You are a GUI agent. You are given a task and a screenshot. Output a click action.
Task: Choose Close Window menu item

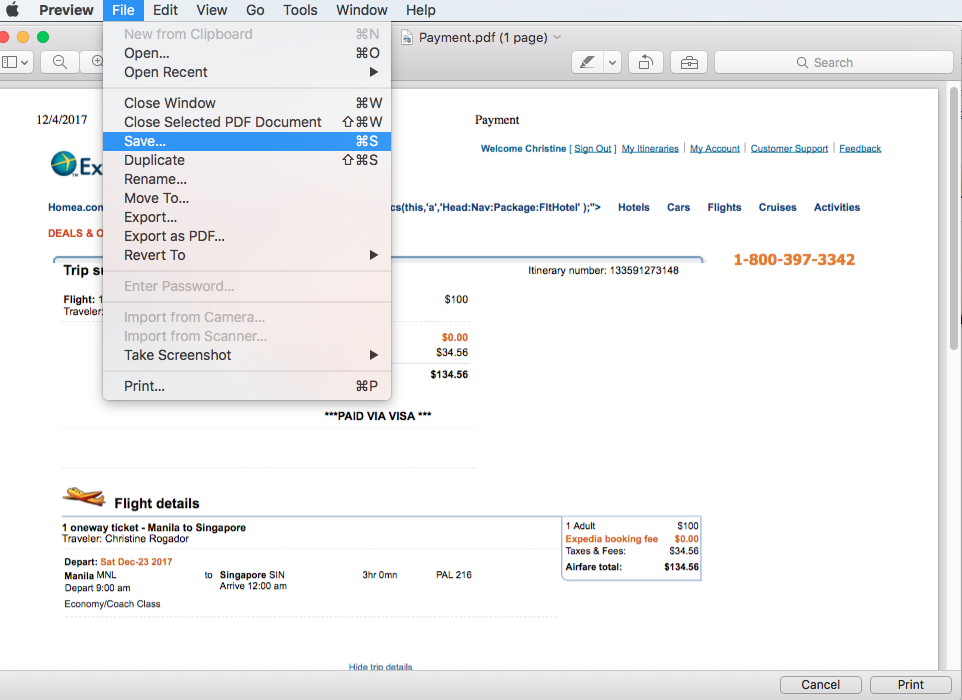click(x=247, y=103)
